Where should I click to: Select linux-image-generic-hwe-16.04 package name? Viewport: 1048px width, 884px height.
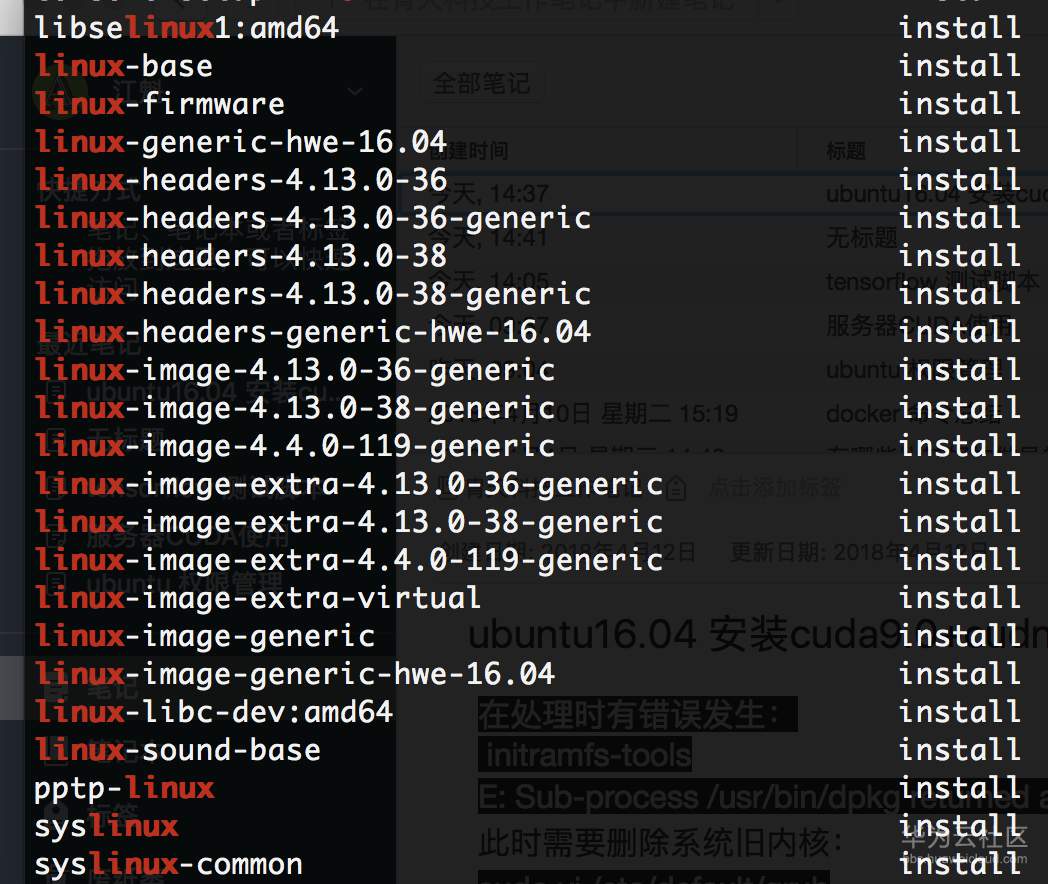coord(295,676)
